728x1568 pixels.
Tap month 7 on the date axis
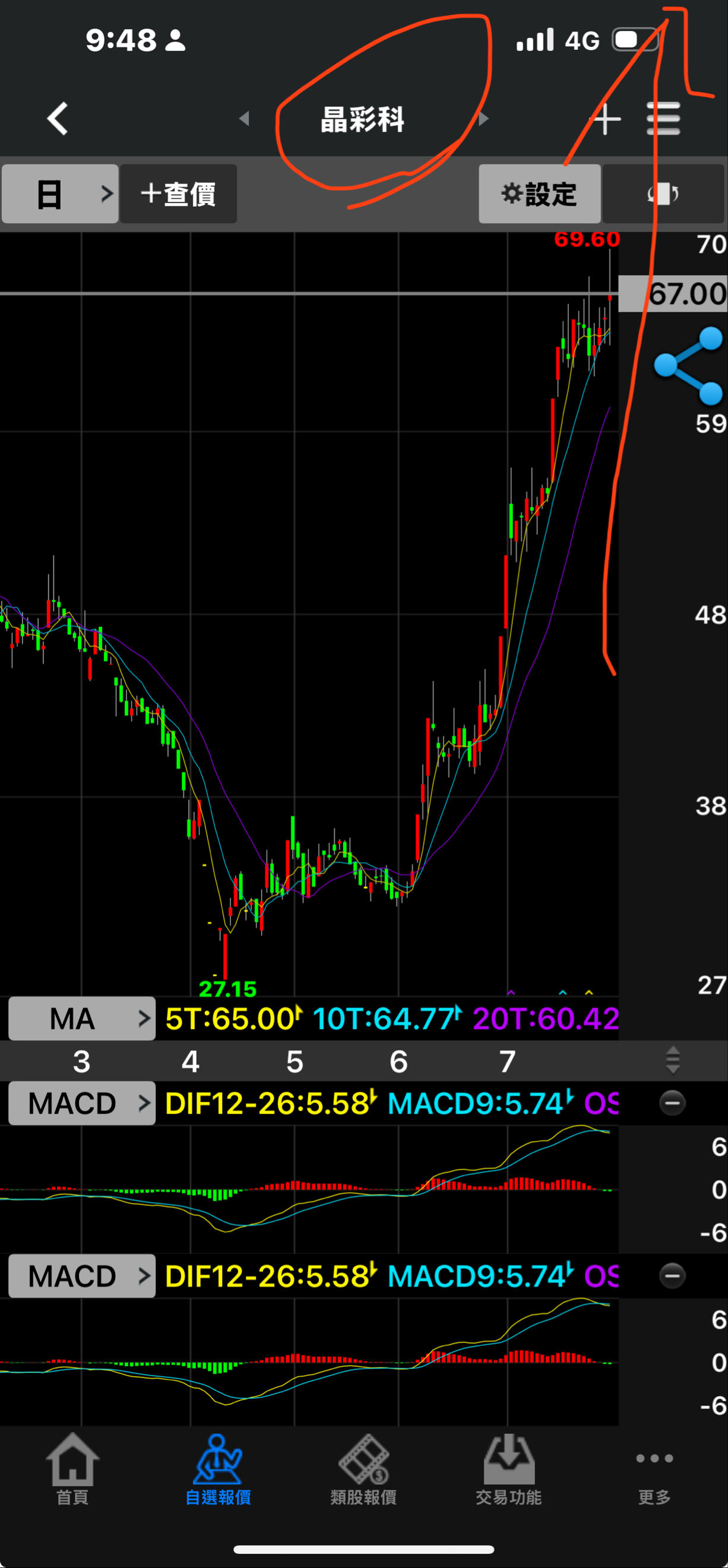pos(508,1062)
